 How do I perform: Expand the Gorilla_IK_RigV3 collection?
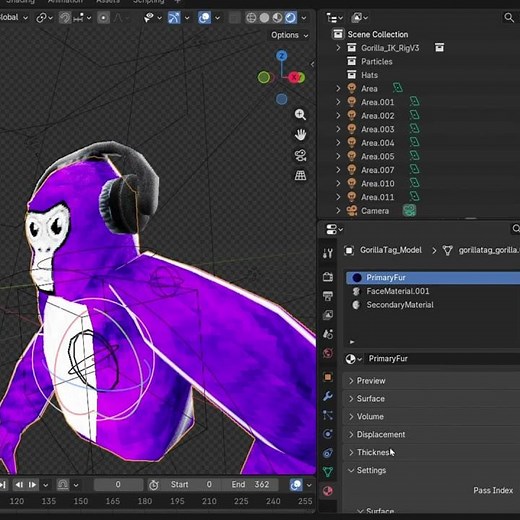click(x=339, y=48)
